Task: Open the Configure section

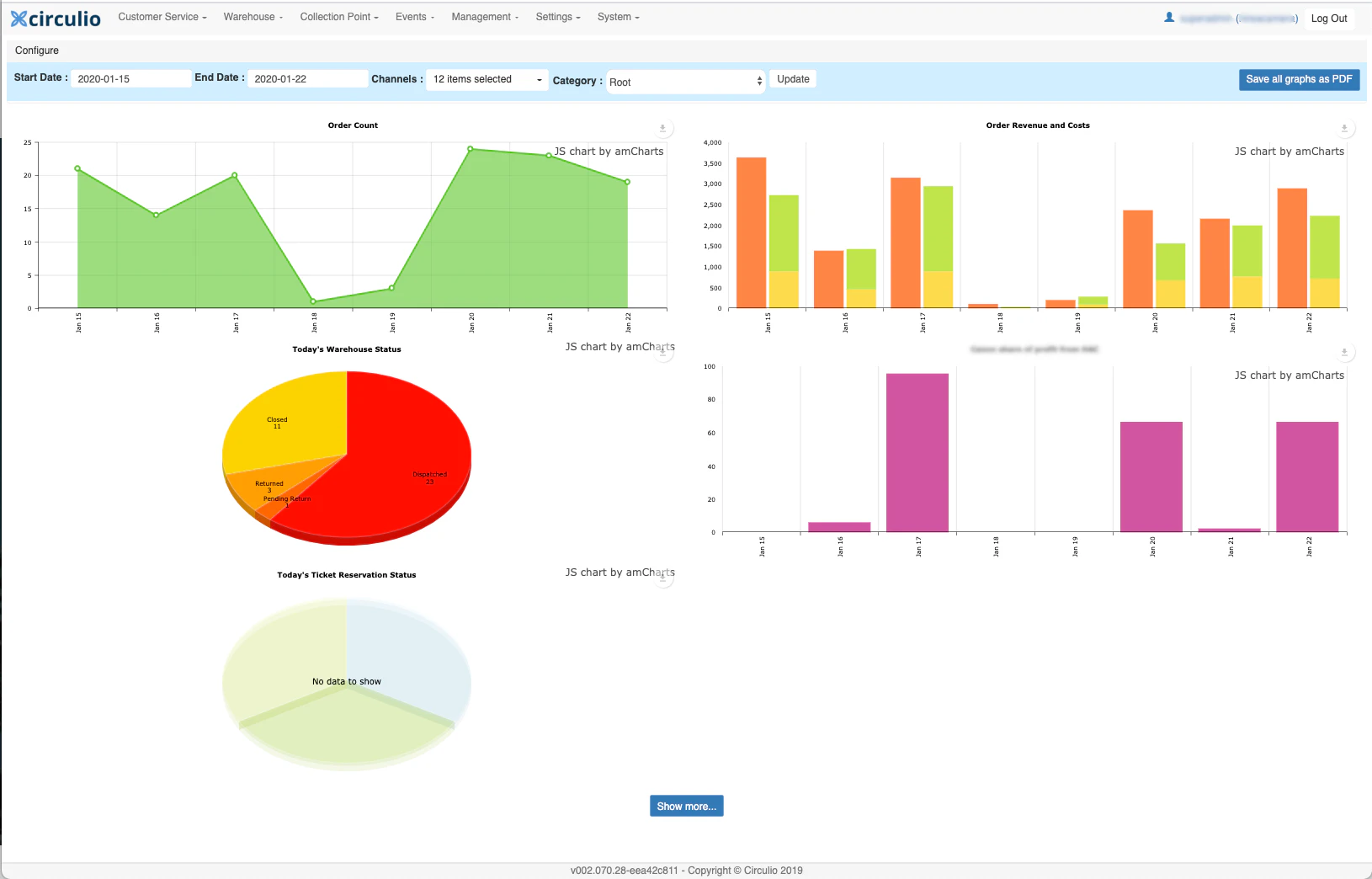Action: pos(35,50)
